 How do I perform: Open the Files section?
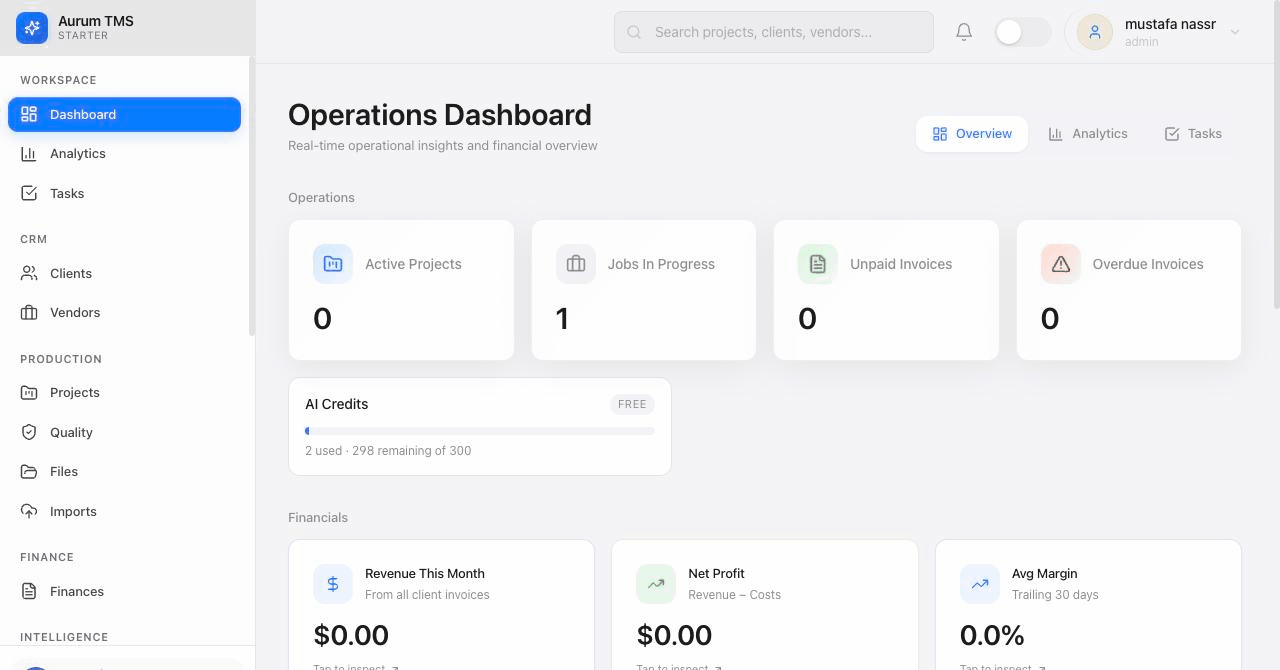coord(124,471)
